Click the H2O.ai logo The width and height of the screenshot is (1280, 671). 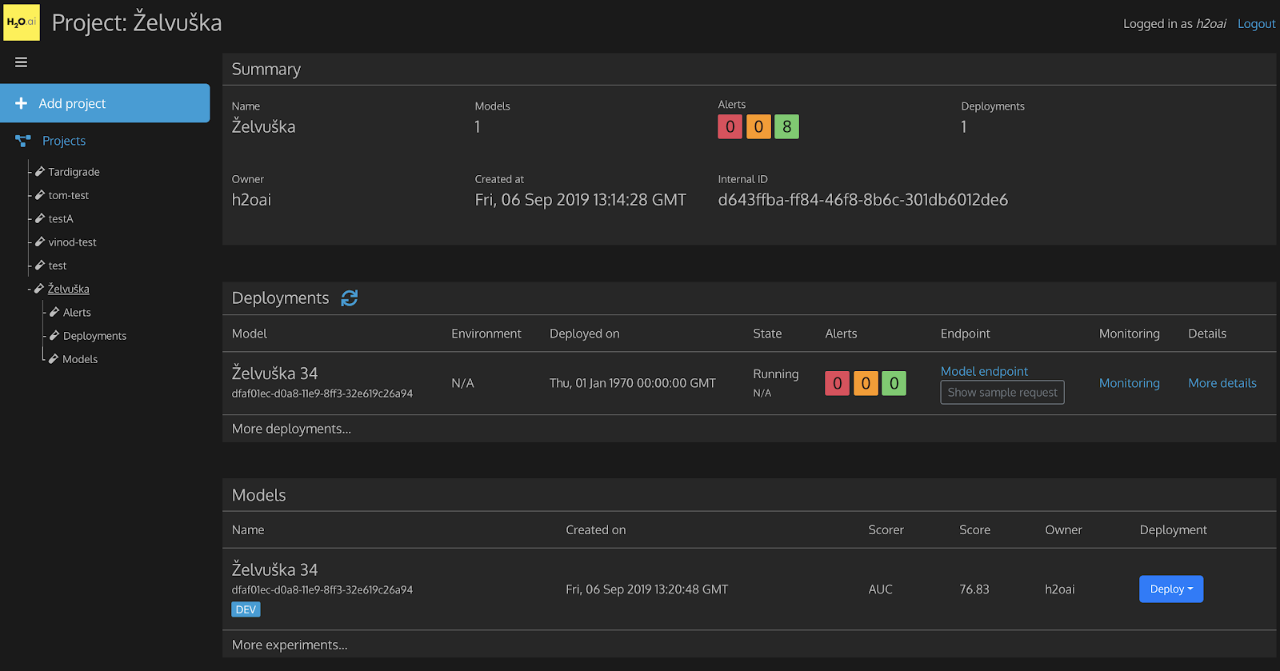pyautogui.click(x=21, y=22)
